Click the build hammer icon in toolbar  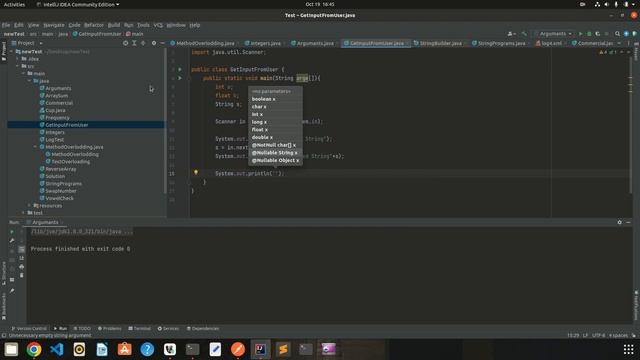pyautogui.click(x=524, y=34)
